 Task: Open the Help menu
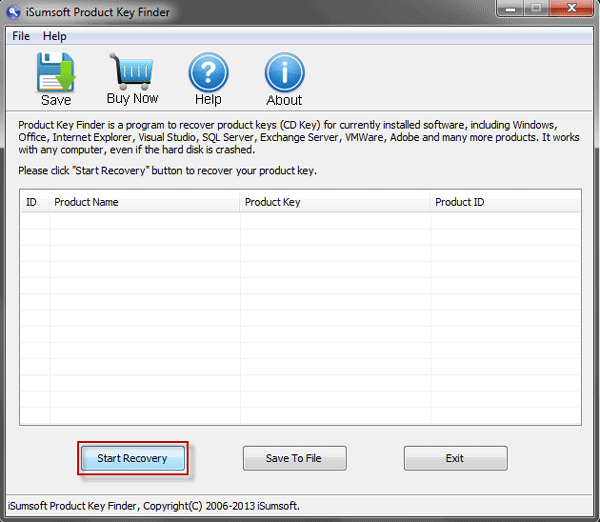point(55,36)
